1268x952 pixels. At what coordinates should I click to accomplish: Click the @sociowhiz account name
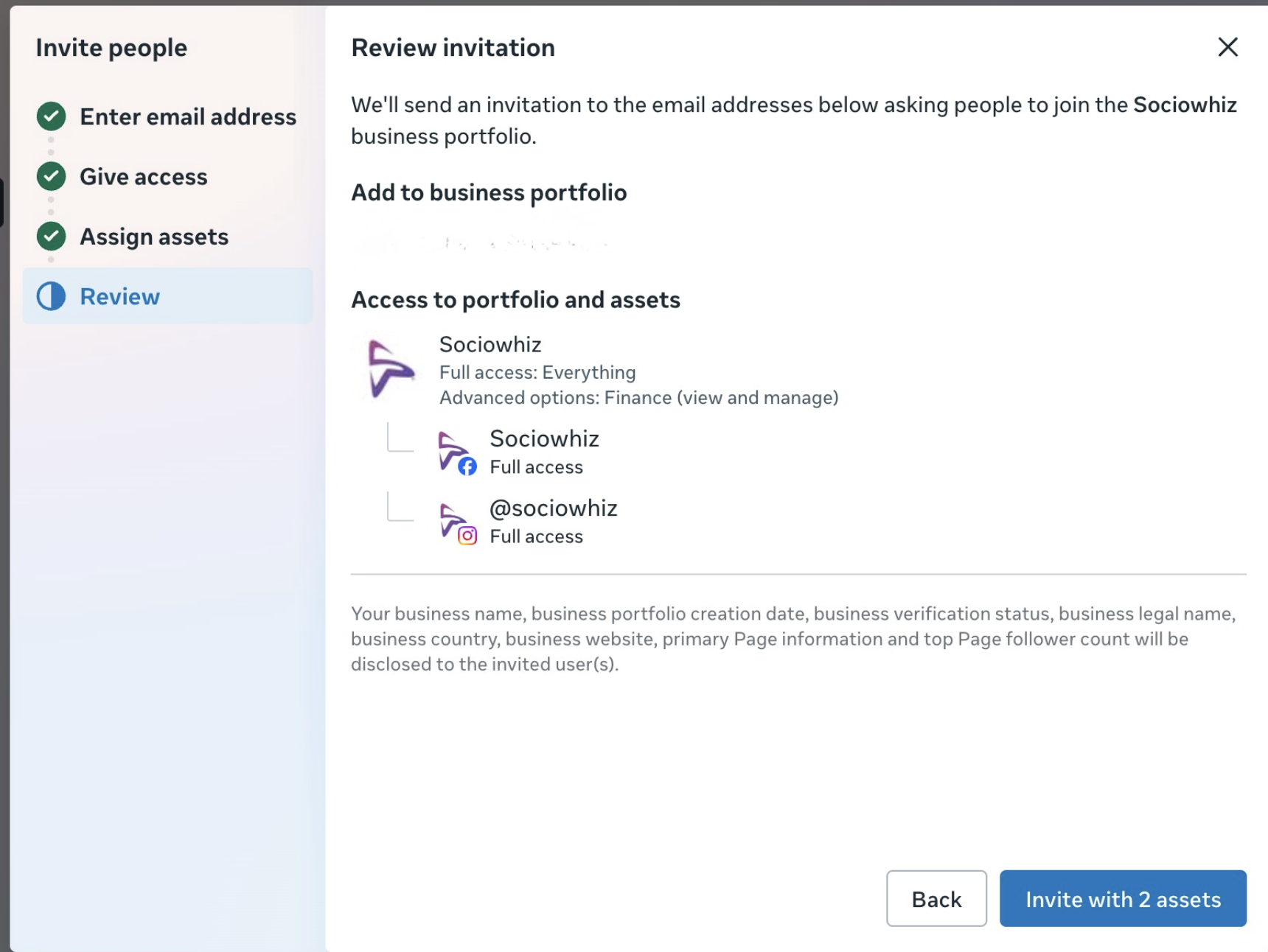tap(554, 508)
